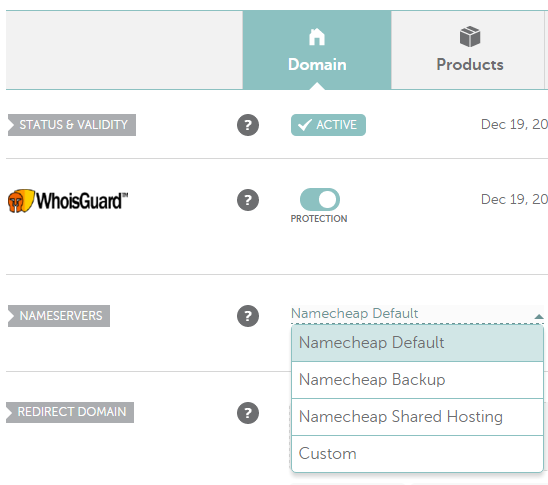Screen dimensions: 548x485
Task: Click the WhoisGuard logo
Action: tap(68, 201)
